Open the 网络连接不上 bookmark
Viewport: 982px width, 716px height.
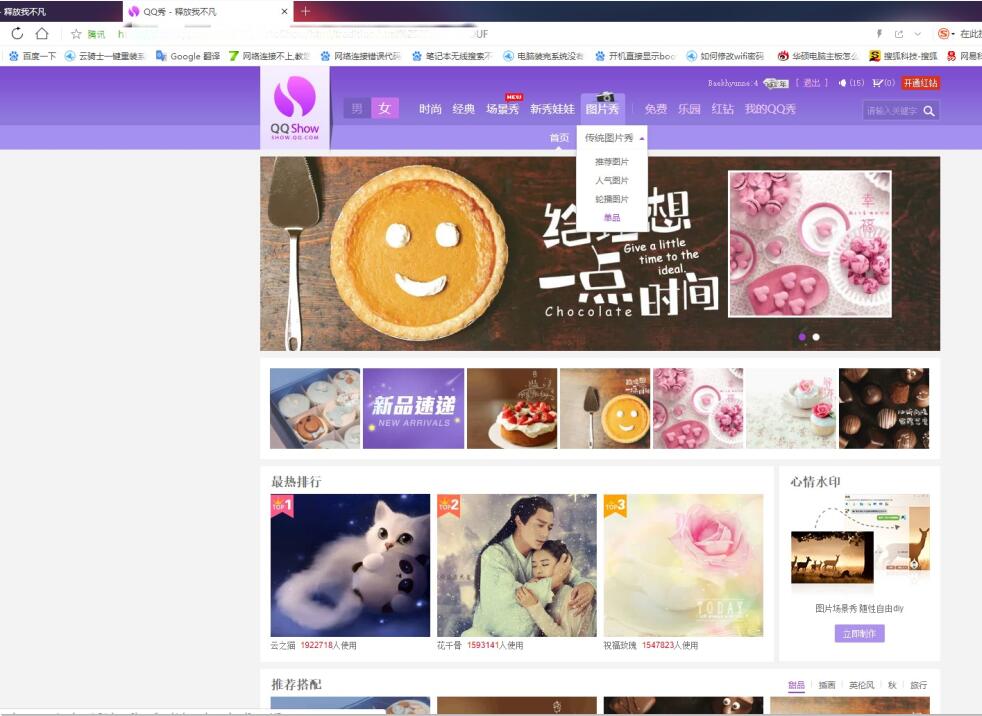tap(269, 56)
